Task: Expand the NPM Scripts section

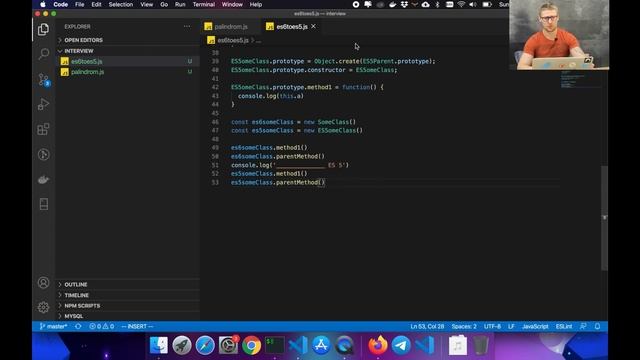Action: [127, 306]
